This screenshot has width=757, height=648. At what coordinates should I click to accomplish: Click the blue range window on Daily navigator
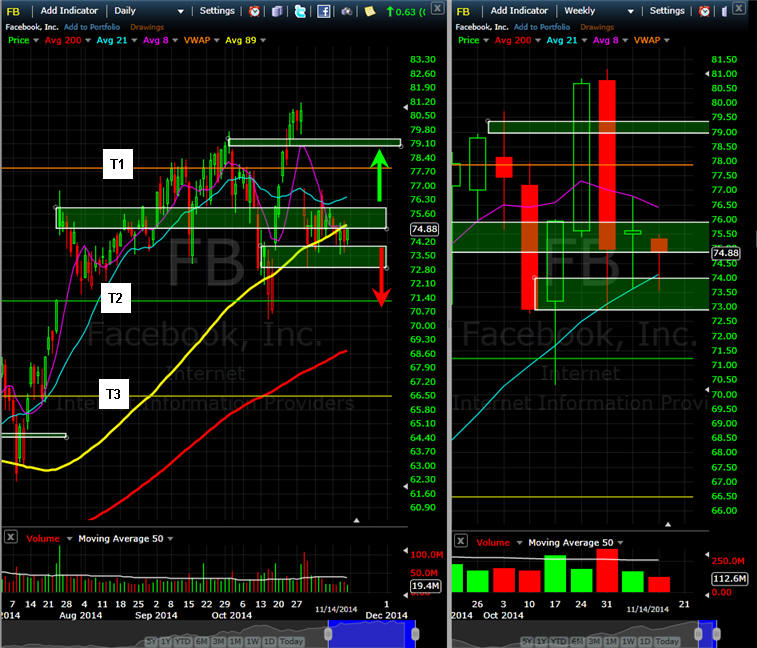coord(372,634)
